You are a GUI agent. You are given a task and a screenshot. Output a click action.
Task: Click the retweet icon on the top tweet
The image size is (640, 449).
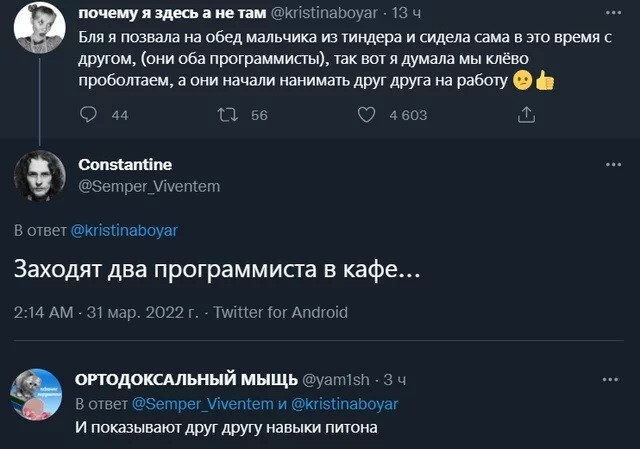point(227,115)
